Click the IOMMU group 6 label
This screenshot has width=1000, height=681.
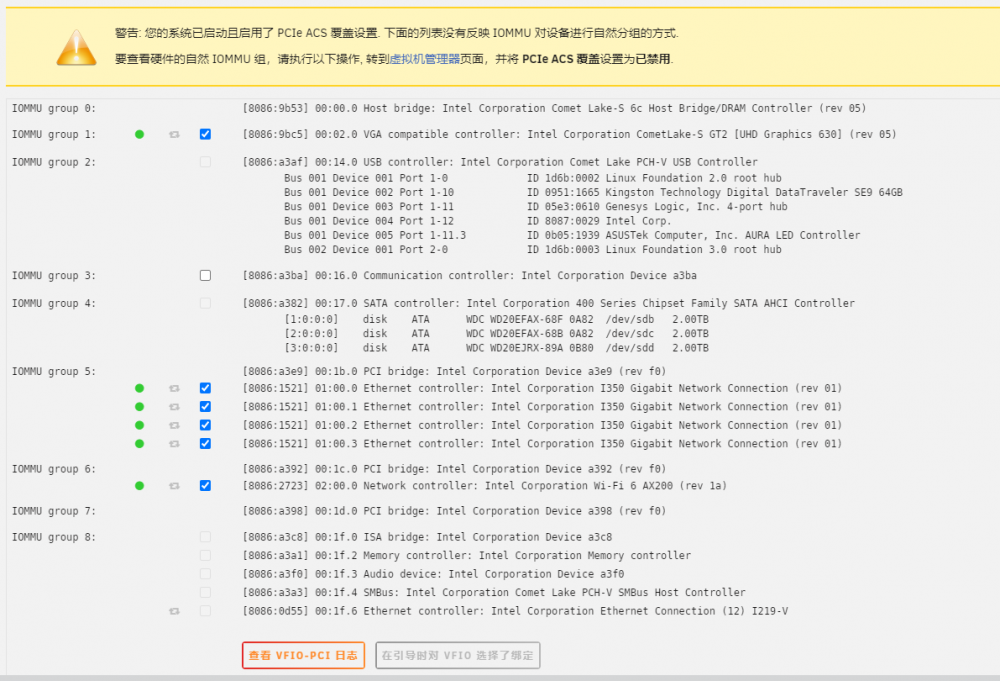click(54, 469)
